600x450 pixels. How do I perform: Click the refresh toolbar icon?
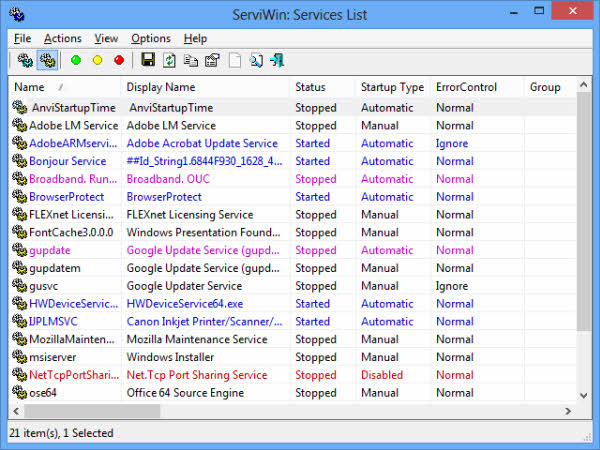(x=169, y=61)
